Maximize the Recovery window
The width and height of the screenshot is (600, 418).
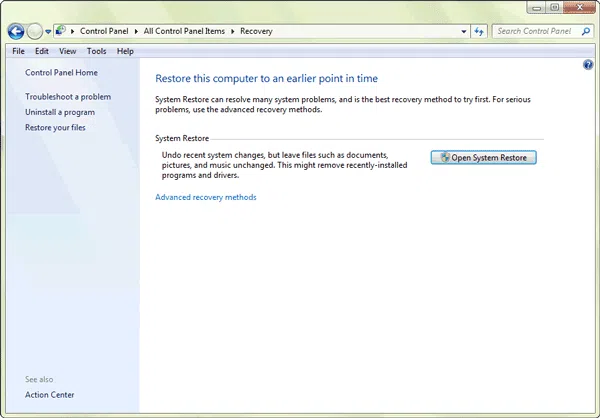(554, 8)
